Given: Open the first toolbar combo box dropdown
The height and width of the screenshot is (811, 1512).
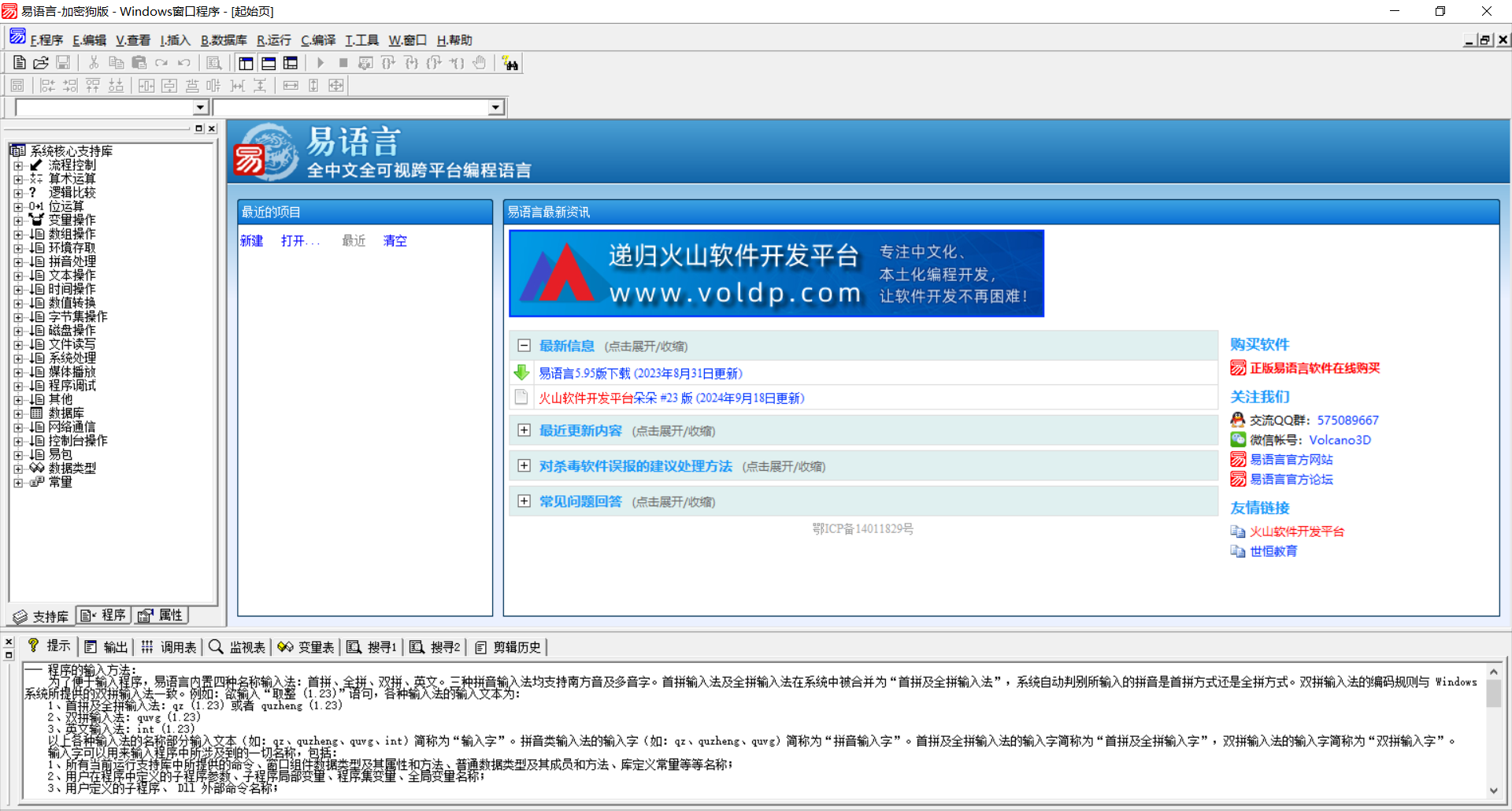Looking at the screenshot, I should (200, 108).
